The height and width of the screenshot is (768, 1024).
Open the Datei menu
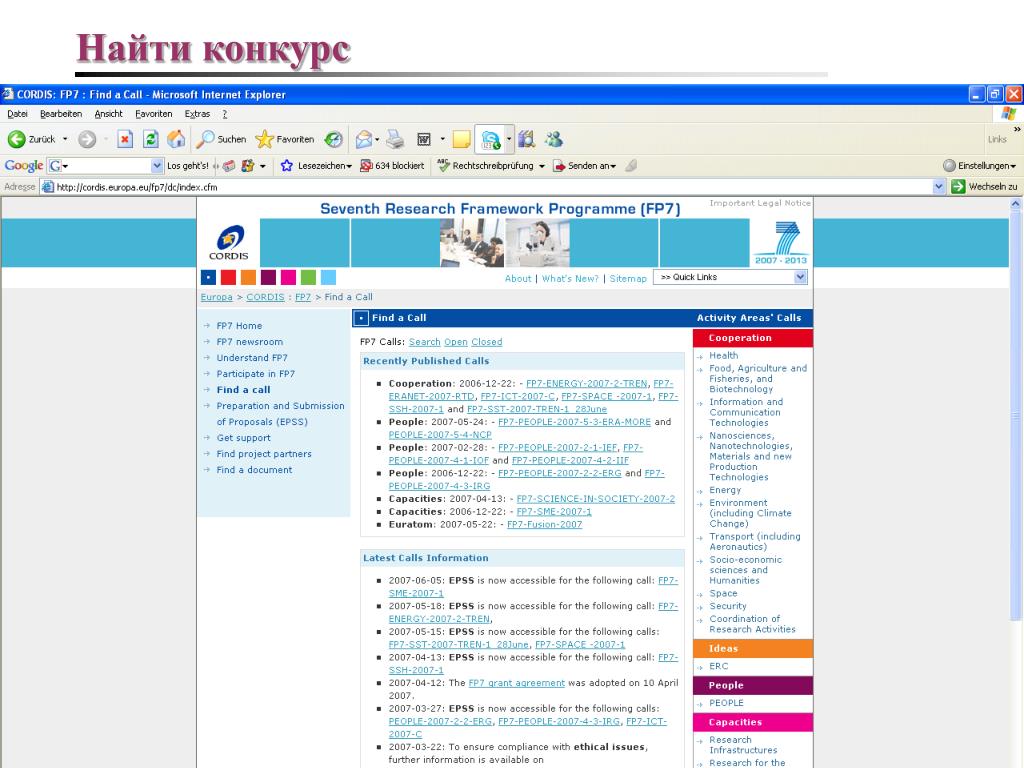(x=18, y=114)
